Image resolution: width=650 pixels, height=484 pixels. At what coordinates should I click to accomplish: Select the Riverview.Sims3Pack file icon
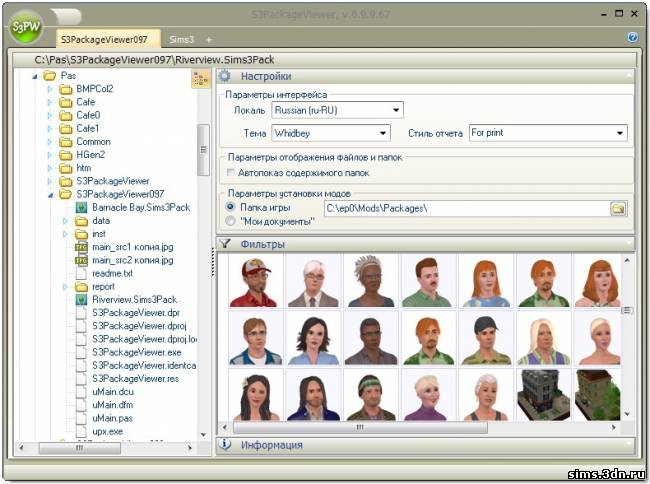pos(82,299)
